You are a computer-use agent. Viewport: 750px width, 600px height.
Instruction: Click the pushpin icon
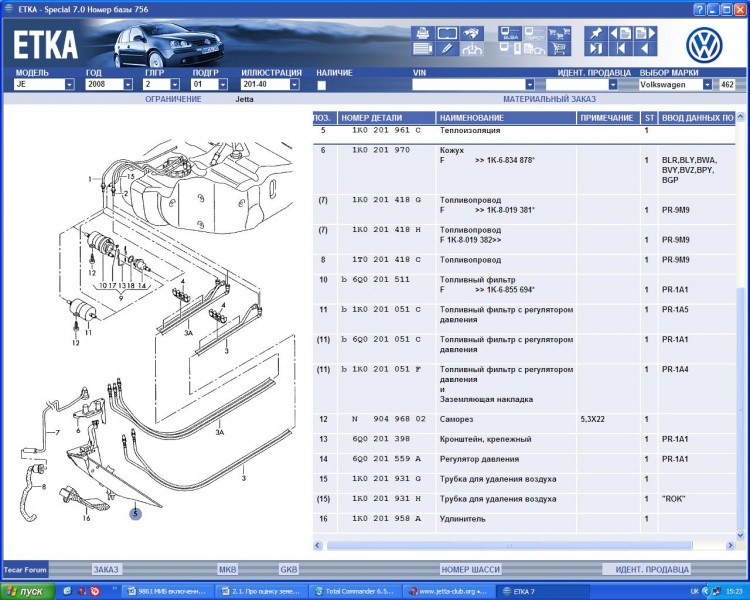[596, 33]
